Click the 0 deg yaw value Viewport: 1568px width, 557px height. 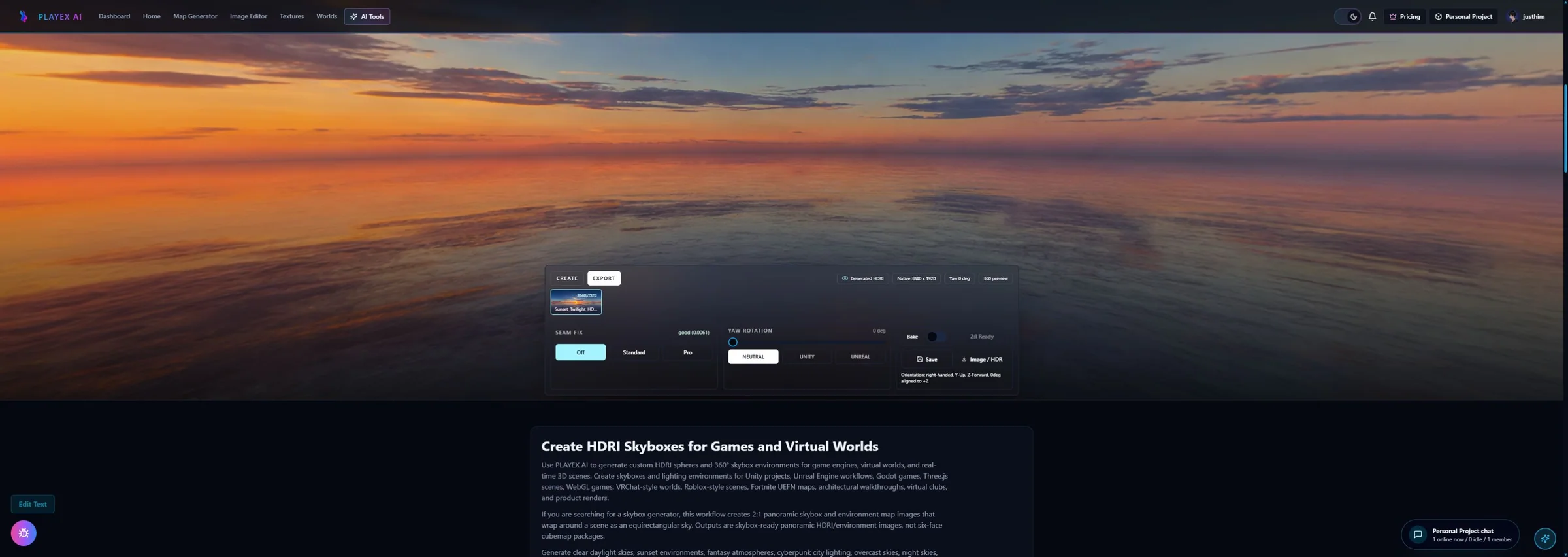(879, 331)
